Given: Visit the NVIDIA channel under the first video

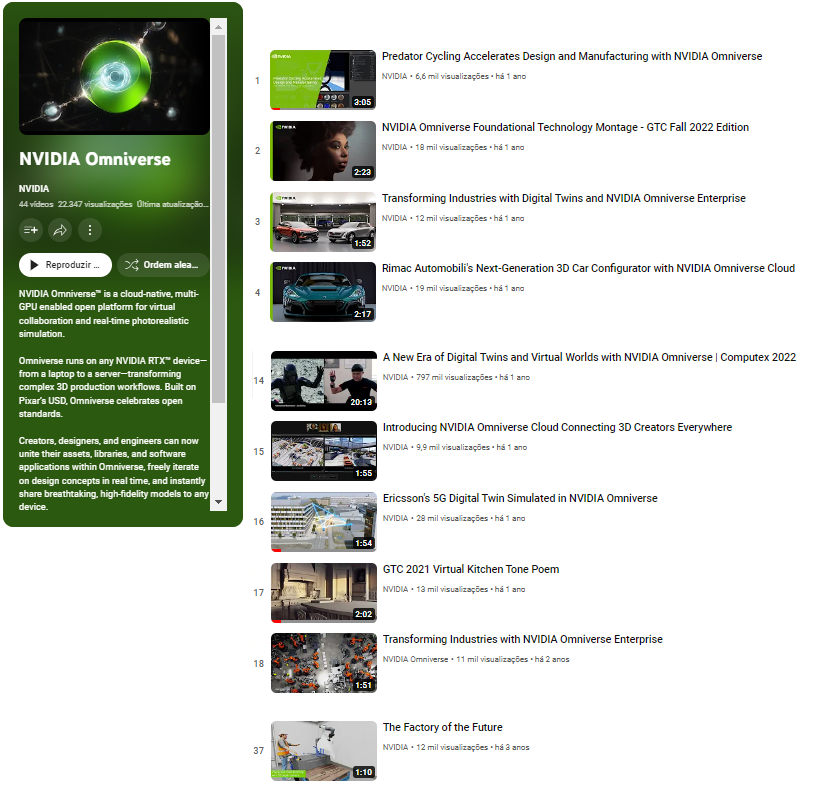Looking at the screenshot, I should (x=391, y=77).
